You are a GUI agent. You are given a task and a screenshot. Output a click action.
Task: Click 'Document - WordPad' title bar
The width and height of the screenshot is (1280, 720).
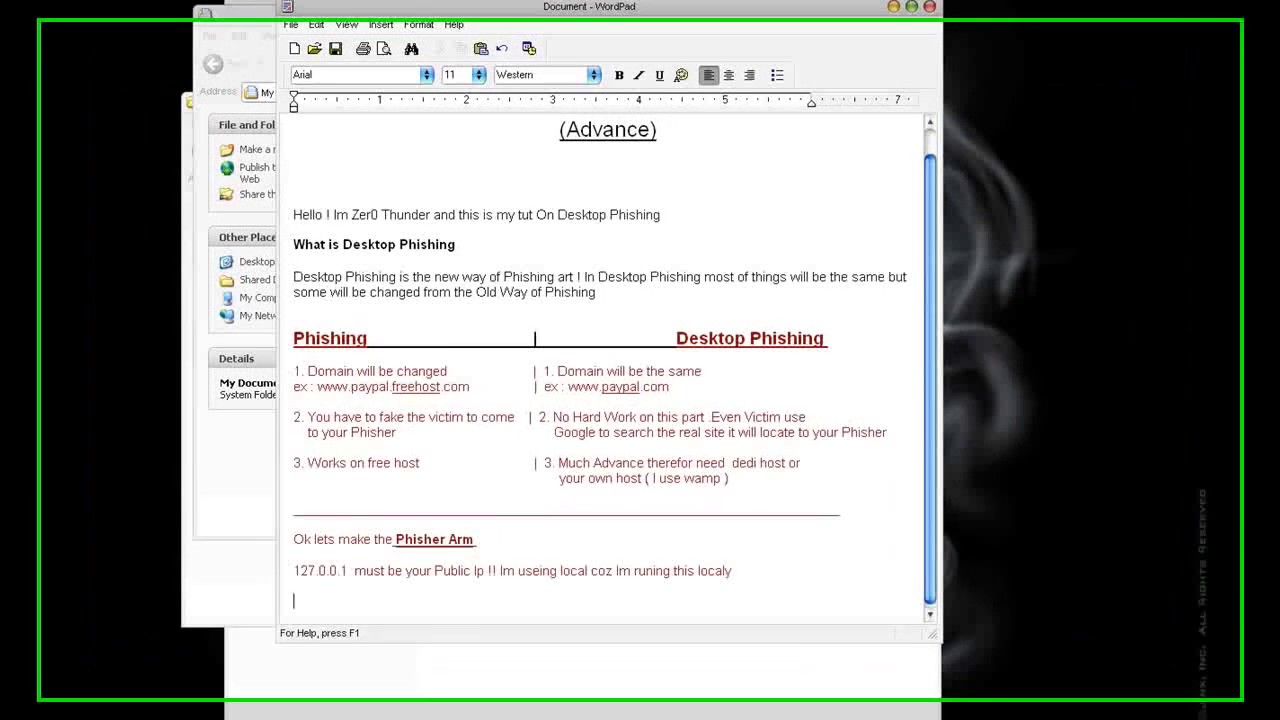(589, 7)
